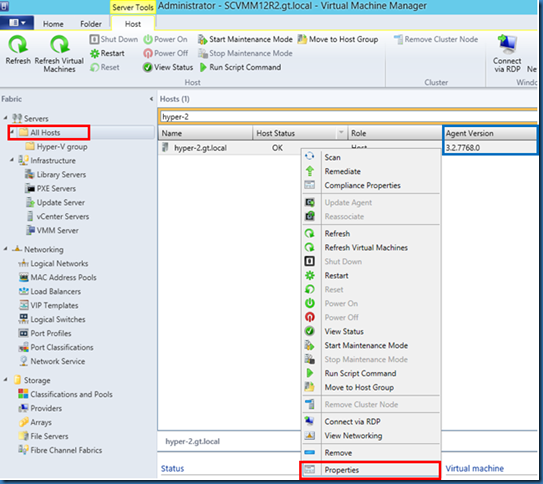This screenshot has width=543, height=484.
Task: Collapse the Fabric pane arrow
Action: pyautogui.click(x=151, y=99)
